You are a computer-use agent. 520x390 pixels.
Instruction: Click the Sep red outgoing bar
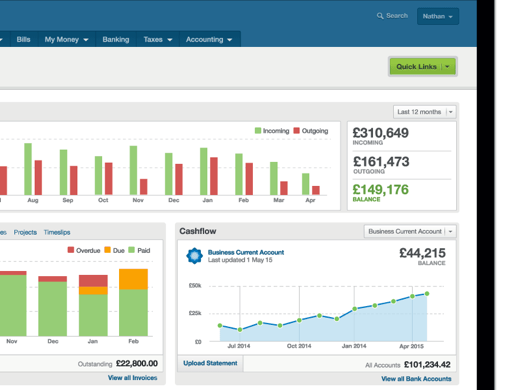tap(74, 180)
